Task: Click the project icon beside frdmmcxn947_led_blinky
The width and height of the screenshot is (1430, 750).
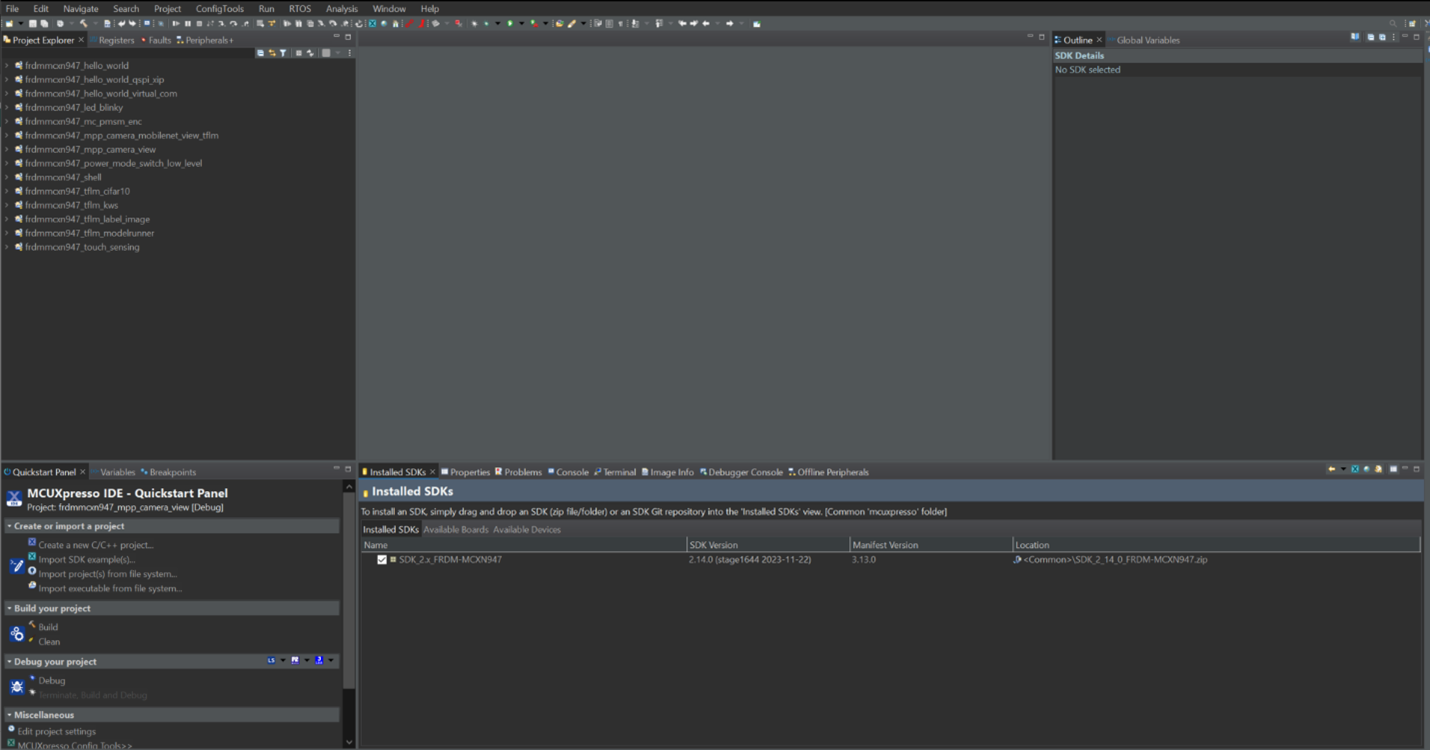Action: 18,107
